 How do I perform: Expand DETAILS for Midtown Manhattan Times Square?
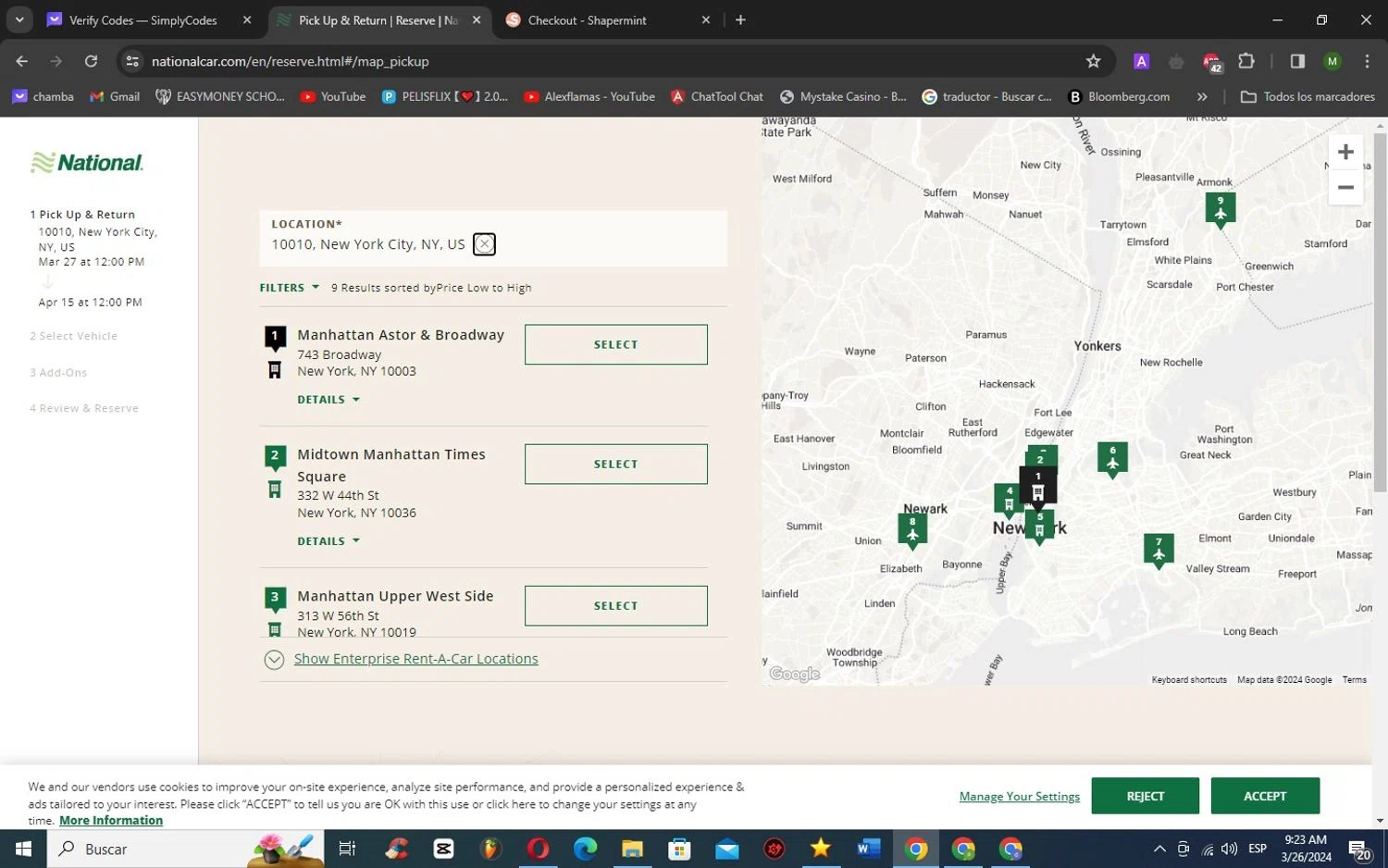[x=328, y=541]
